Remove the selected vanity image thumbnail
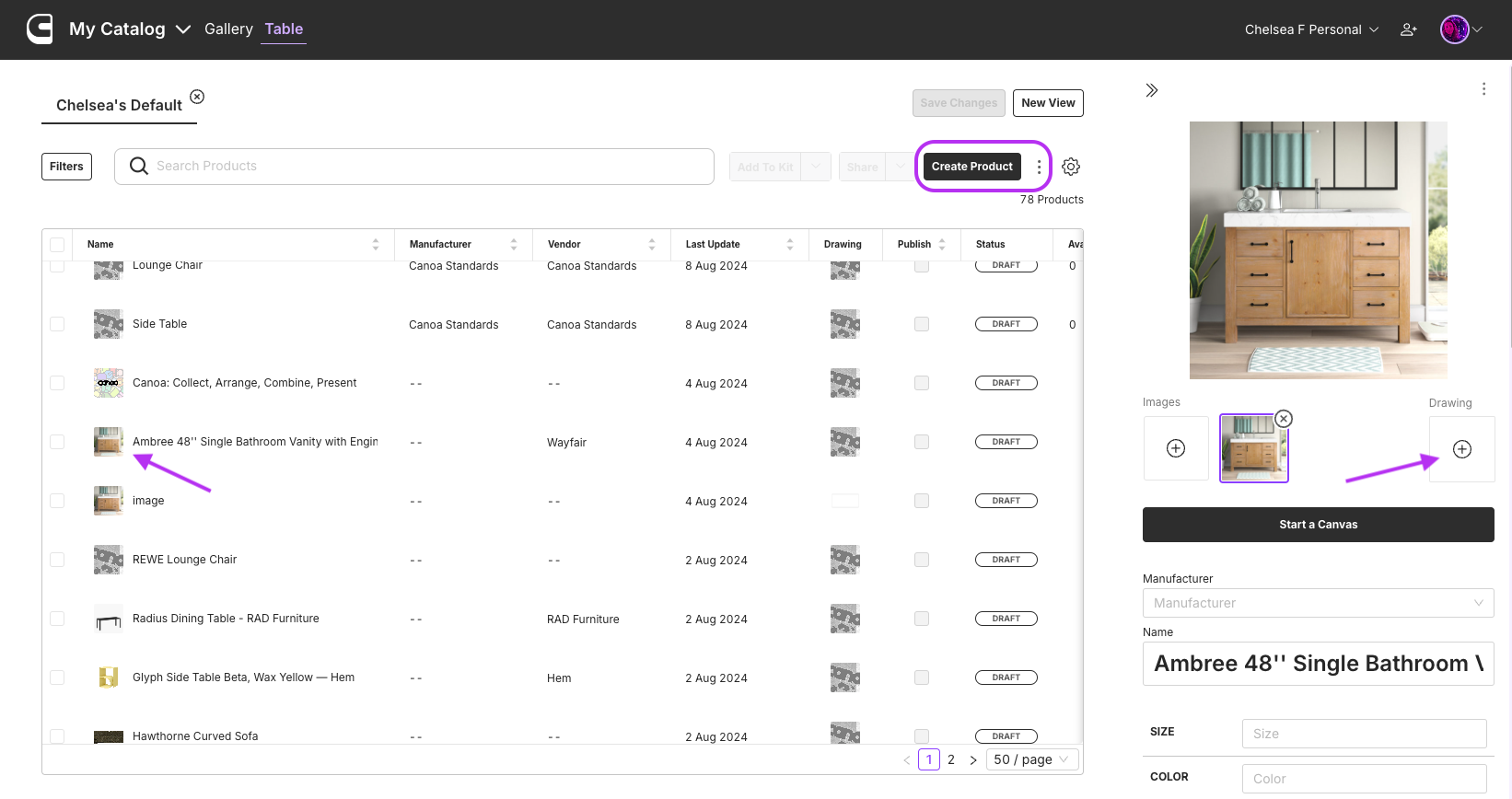1512x799 pixels. click(1284, 419)
